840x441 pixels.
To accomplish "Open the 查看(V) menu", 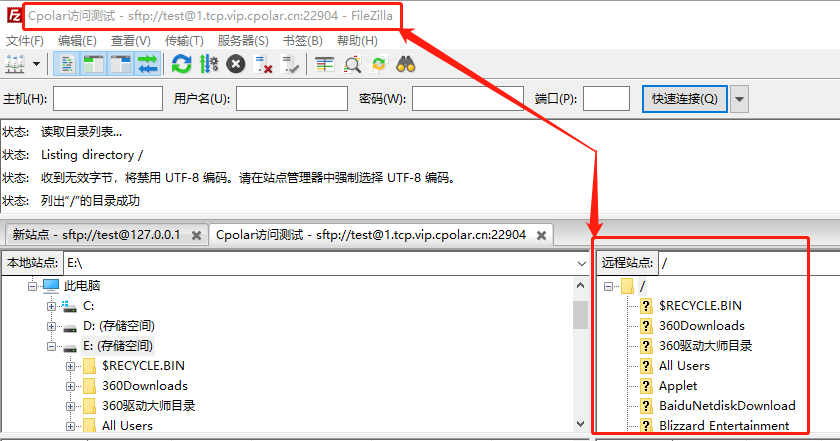I will pos(131,41).
